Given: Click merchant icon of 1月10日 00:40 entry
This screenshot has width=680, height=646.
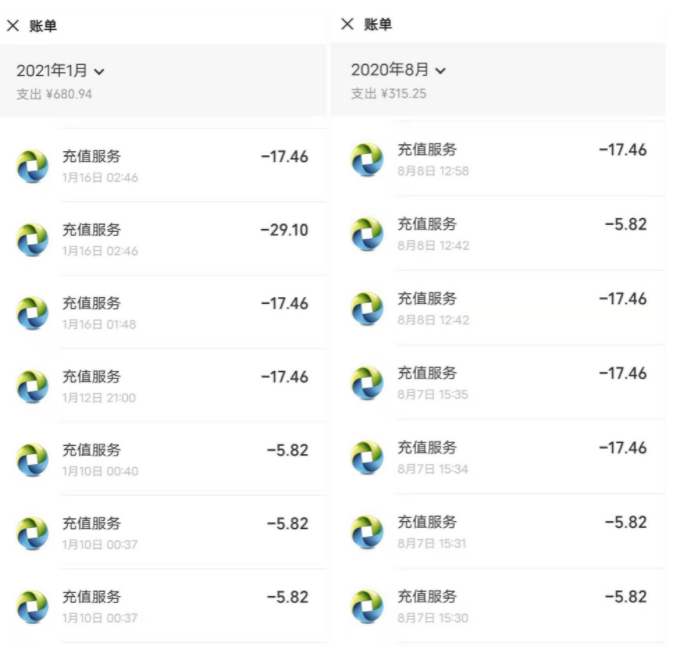Looking at the screenshot, I should (33, 460).
